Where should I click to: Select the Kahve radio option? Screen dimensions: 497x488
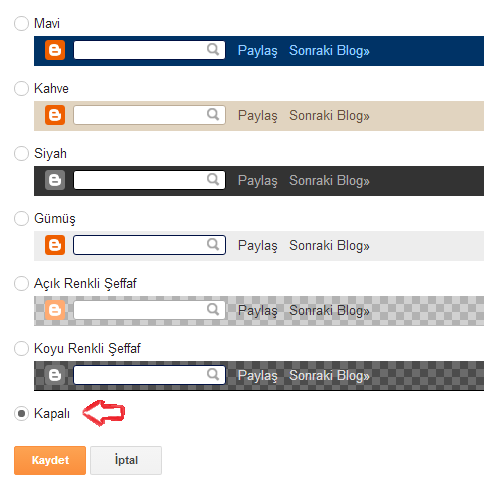21,89
